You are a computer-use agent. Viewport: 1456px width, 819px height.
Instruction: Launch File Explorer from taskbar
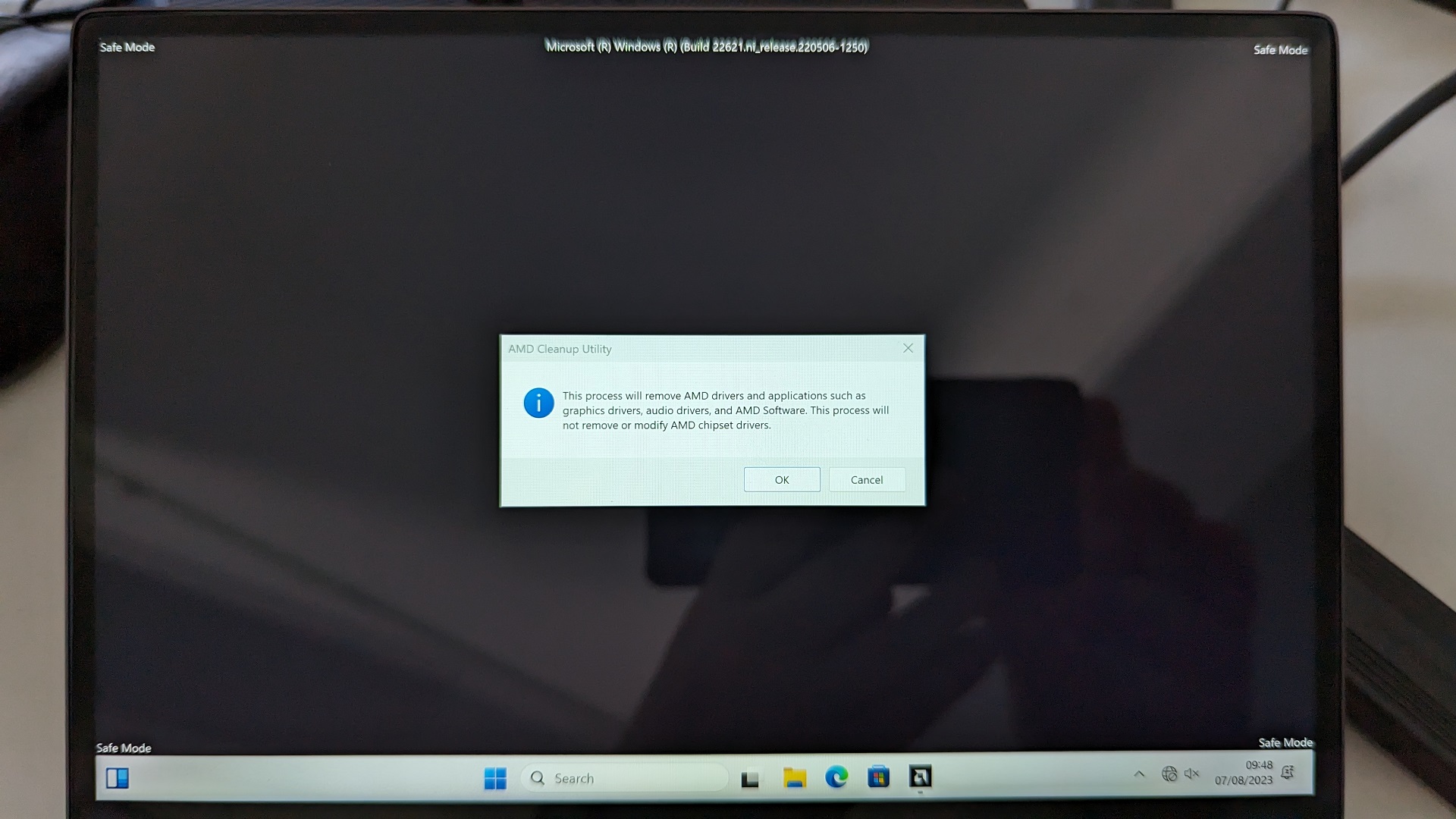(794, 778)
